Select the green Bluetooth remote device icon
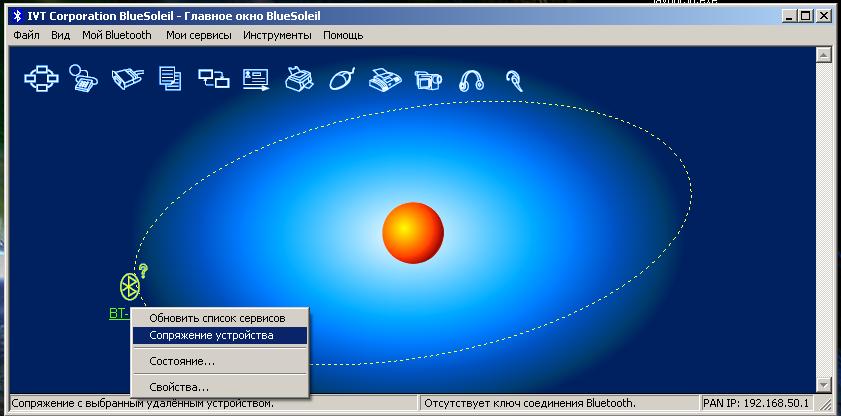The image size is (841, 416). pyautogui.click(x=130, y=287)
